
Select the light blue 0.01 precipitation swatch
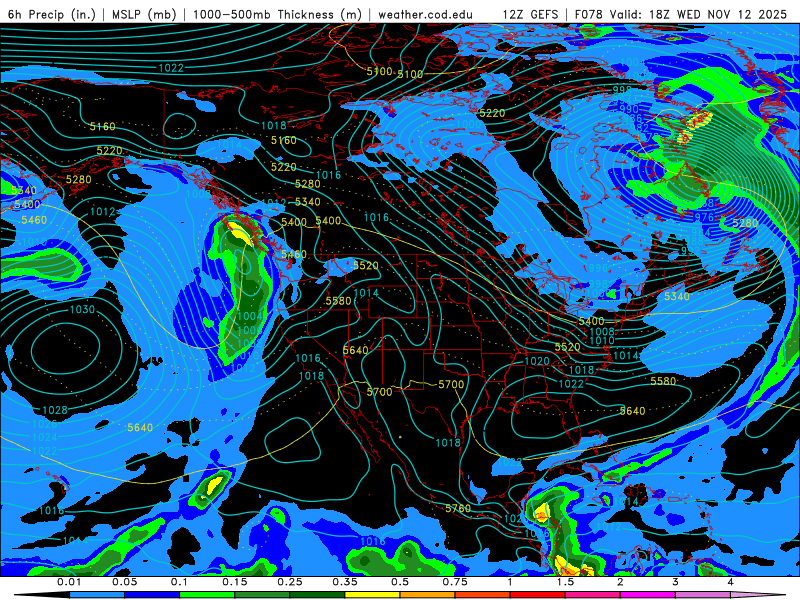(96, 595)
